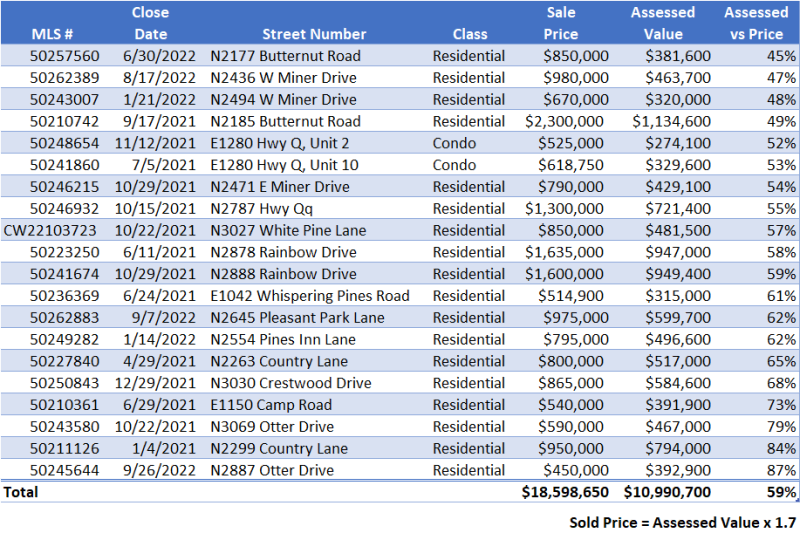Click the $1,134,600 assessed value cell

(x=671, y=121)
